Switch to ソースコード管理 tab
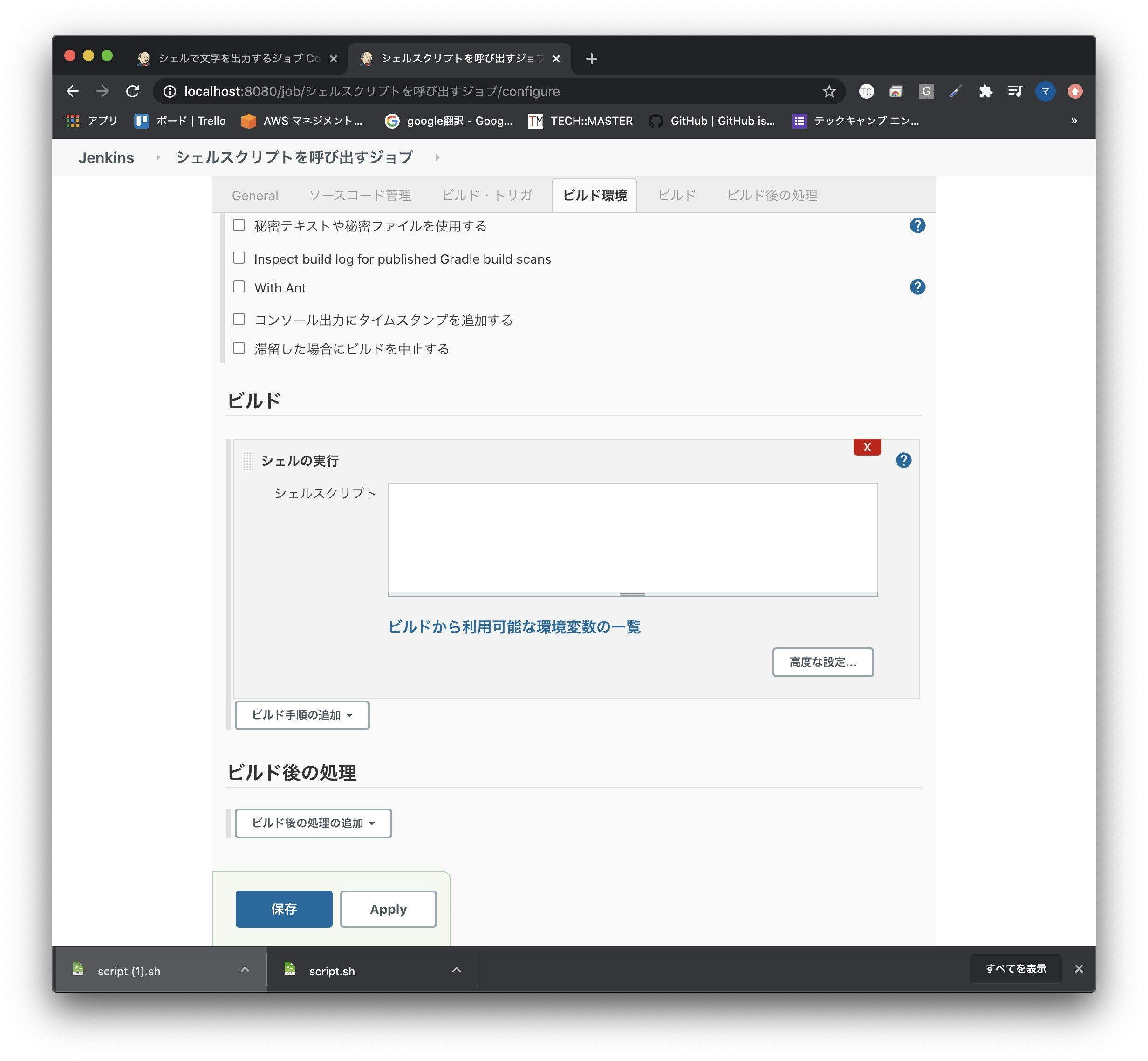 360,196
